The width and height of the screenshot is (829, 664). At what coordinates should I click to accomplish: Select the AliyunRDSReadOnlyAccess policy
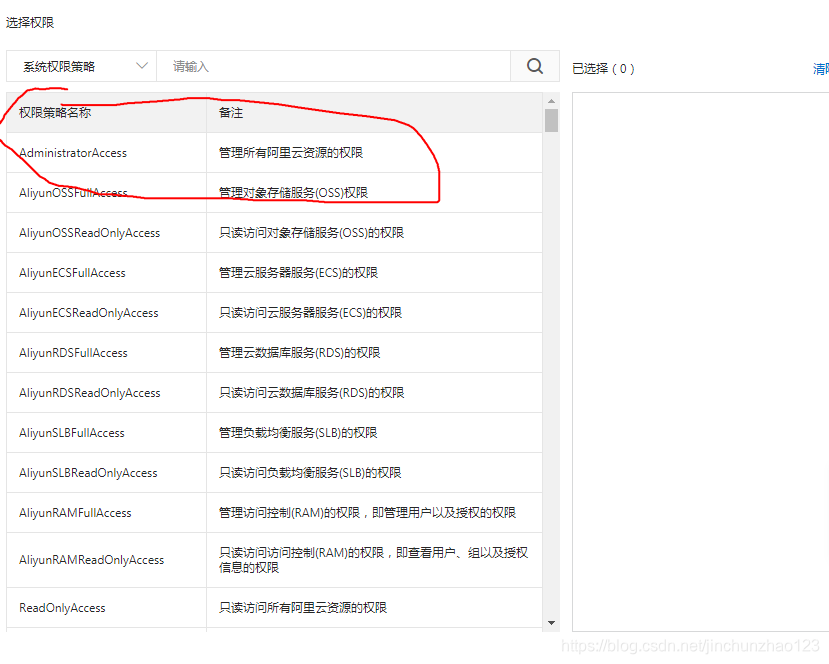click(x=89, y=393)
